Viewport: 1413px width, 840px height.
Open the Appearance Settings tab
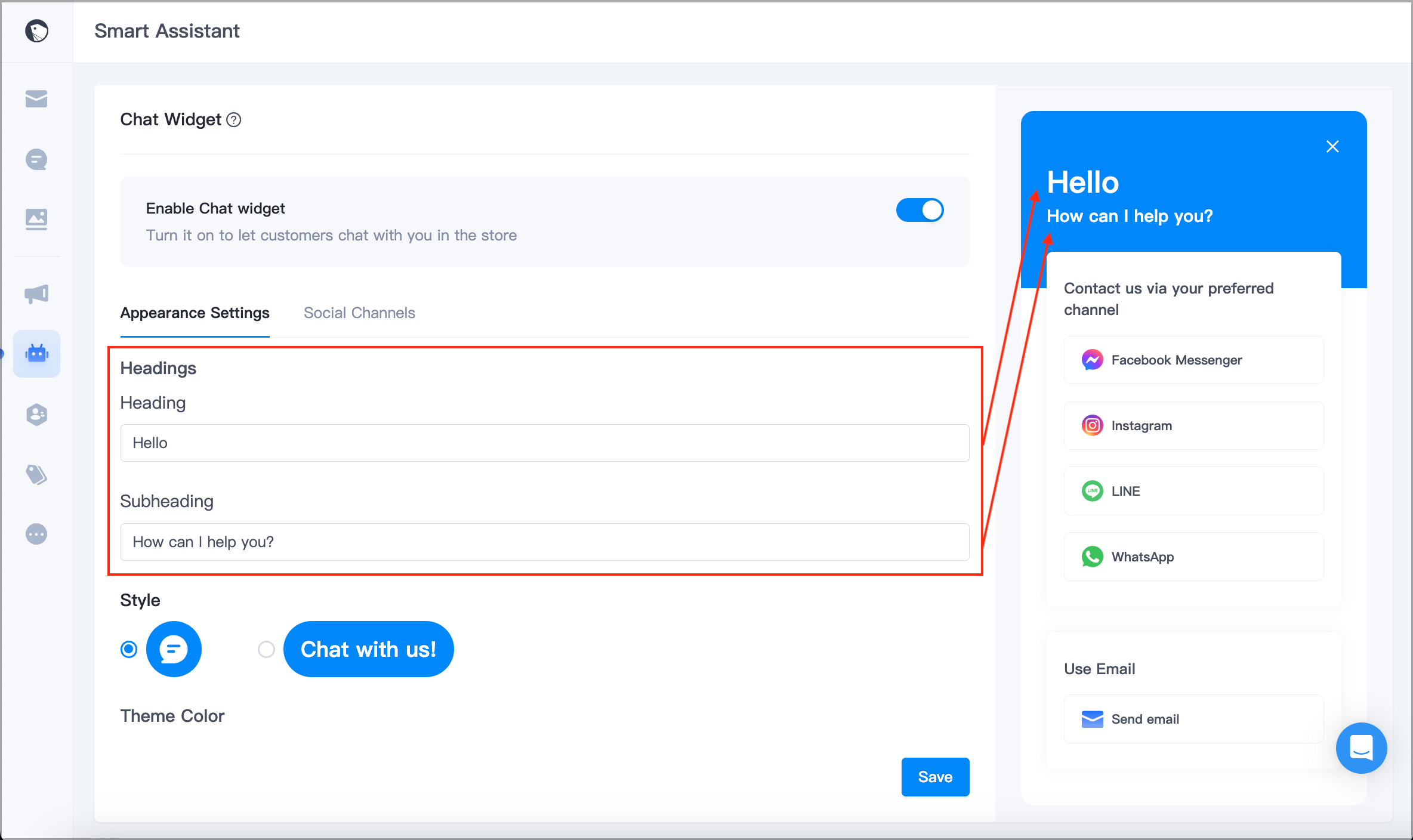pos(195,313)
